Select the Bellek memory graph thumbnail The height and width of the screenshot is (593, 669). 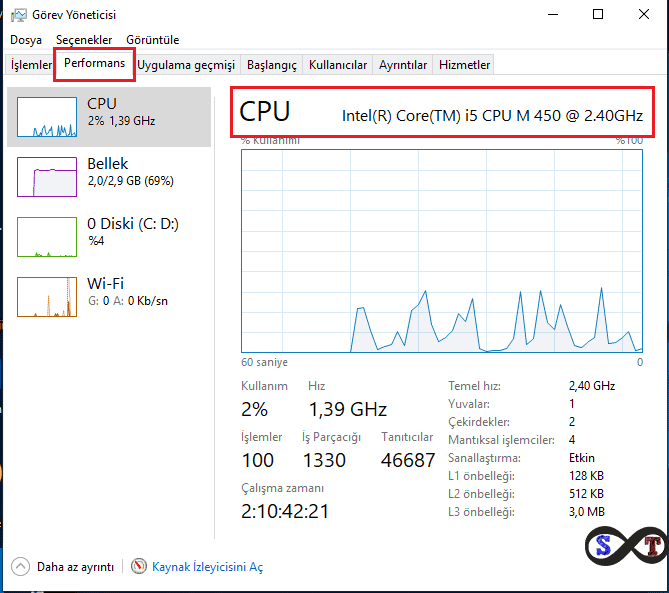47,177
